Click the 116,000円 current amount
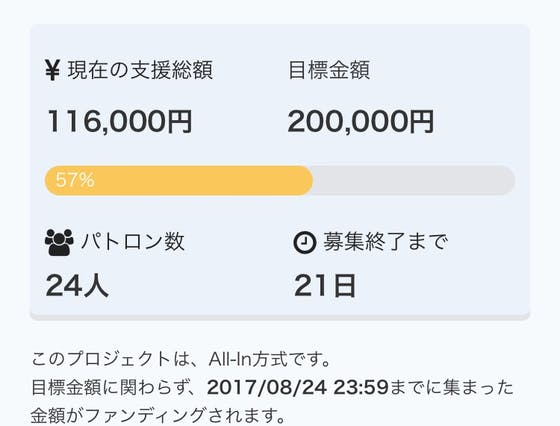This screenshot has width=560, height=426. 120,122
